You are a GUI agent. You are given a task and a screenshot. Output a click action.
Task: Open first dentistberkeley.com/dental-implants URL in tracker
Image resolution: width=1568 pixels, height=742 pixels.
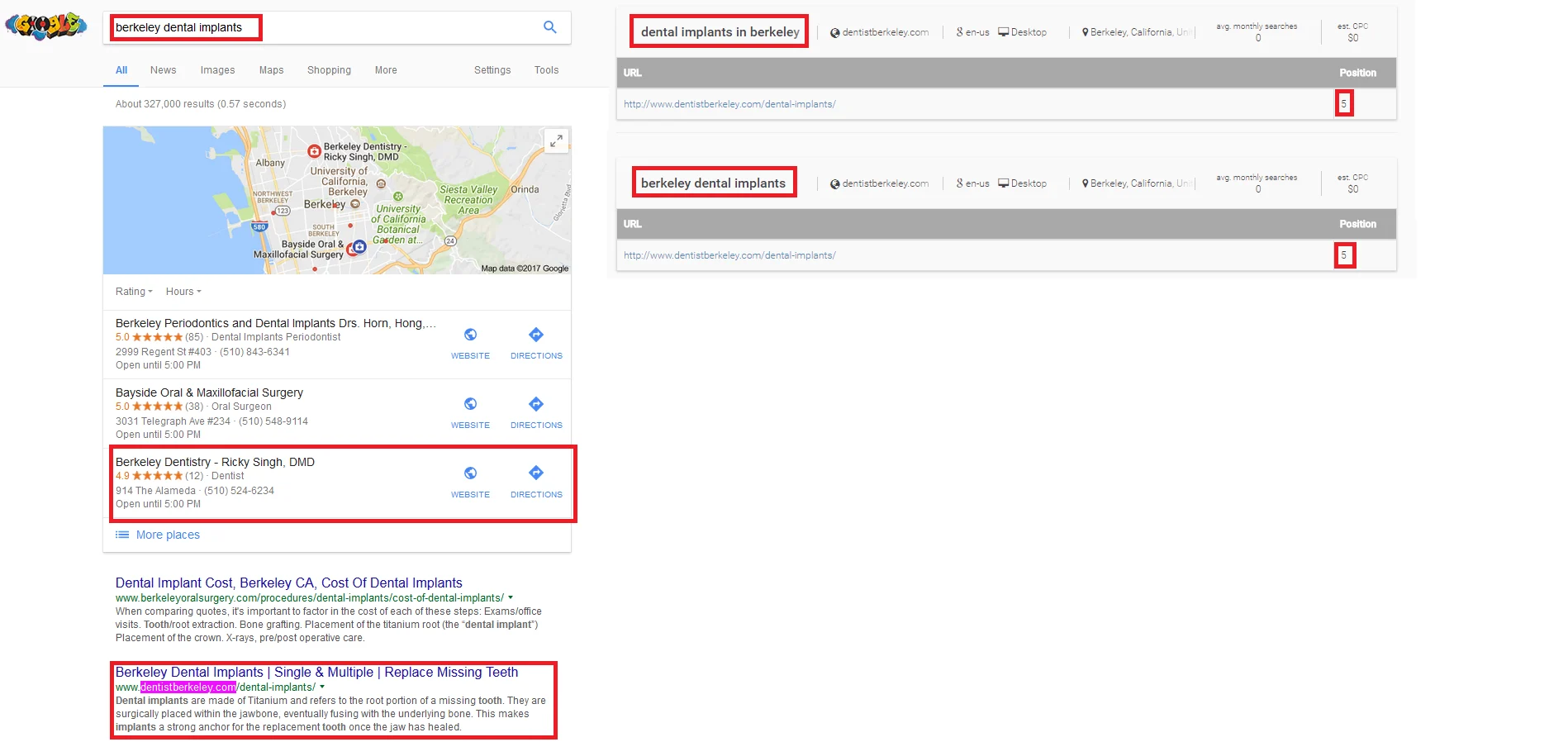(729, 104)
